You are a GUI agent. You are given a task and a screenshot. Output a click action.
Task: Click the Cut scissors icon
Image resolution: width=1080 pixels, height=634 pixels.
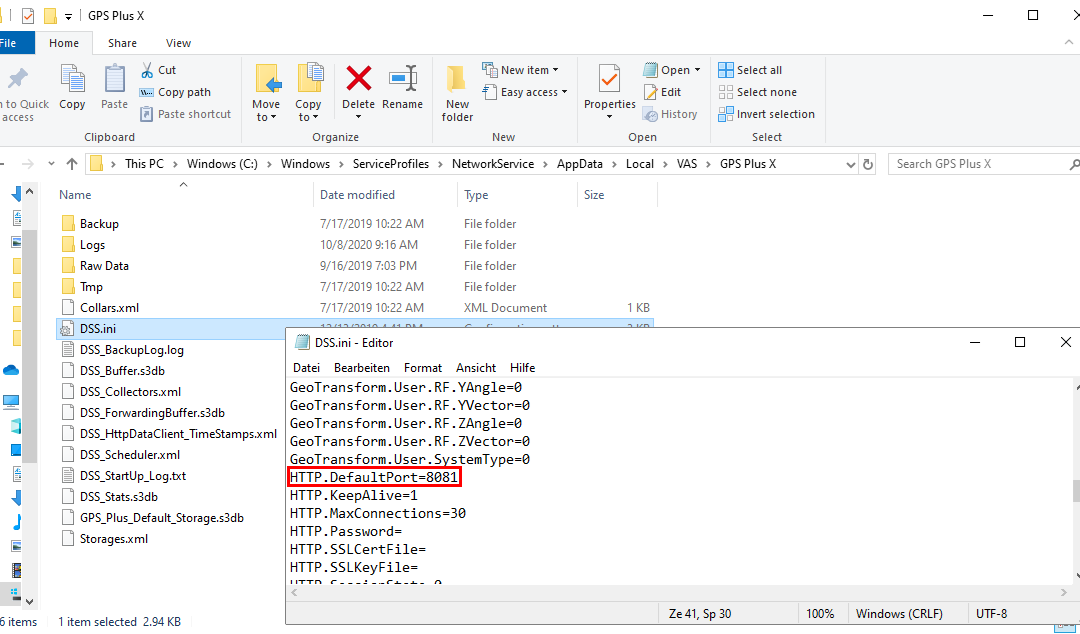point(146,70)
